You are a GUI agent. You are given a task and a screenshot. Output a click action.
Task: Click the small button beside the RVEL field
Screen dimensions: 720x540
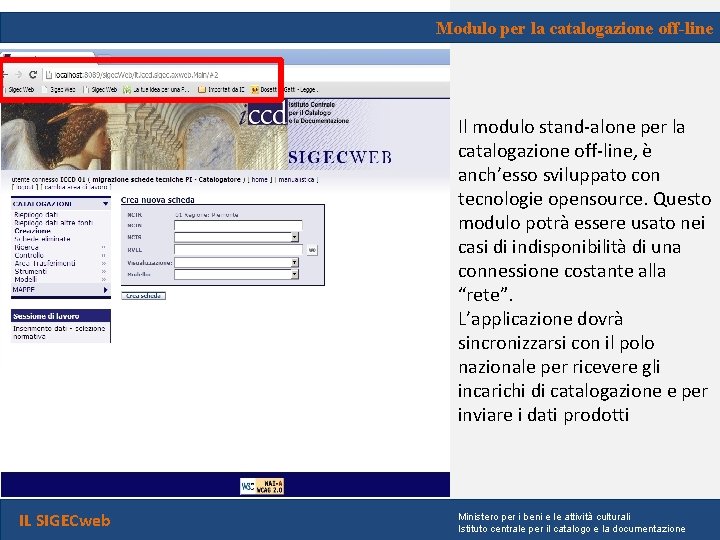tap(312, 250)
